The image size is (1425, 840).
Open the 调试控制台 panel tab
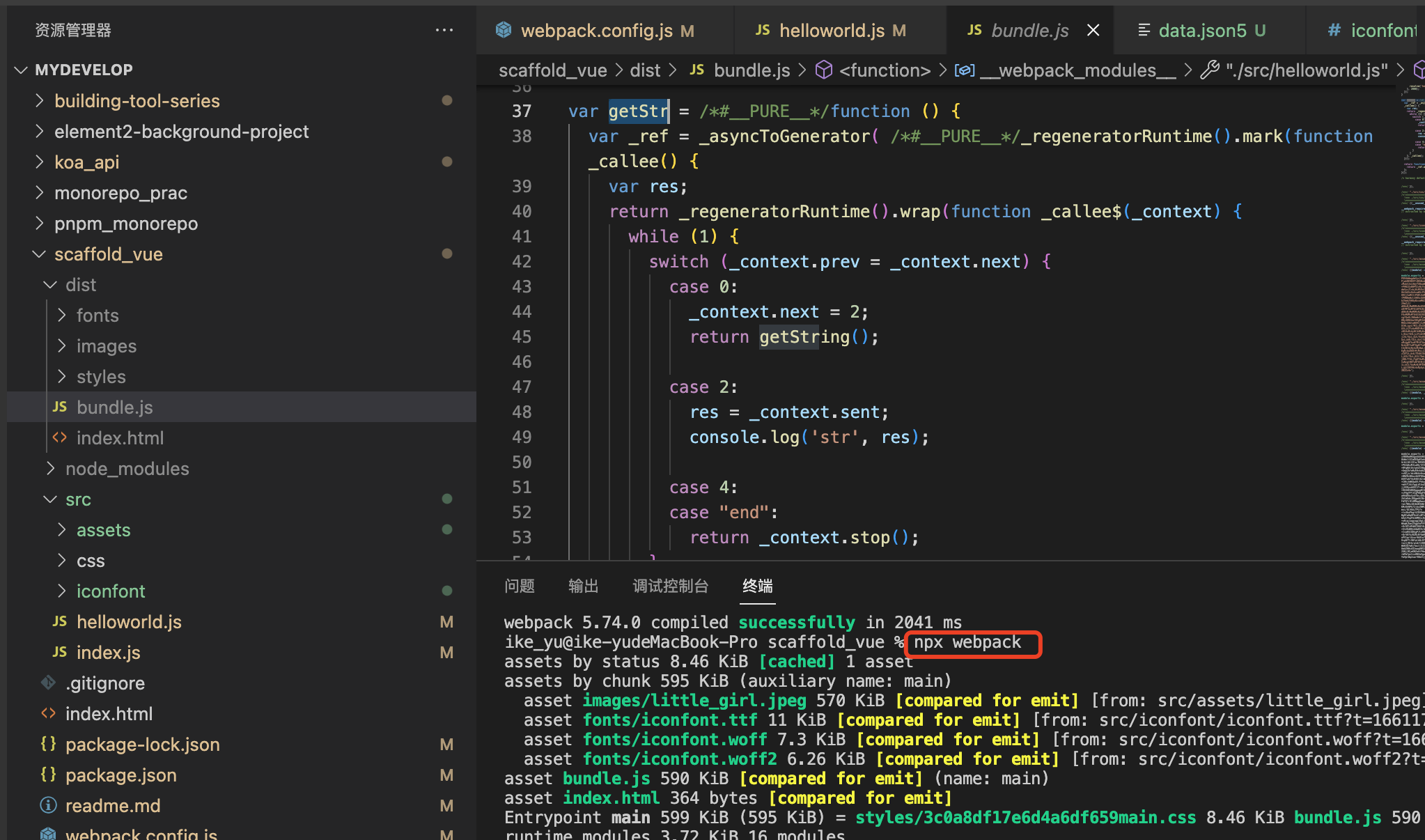coord(670,586)
